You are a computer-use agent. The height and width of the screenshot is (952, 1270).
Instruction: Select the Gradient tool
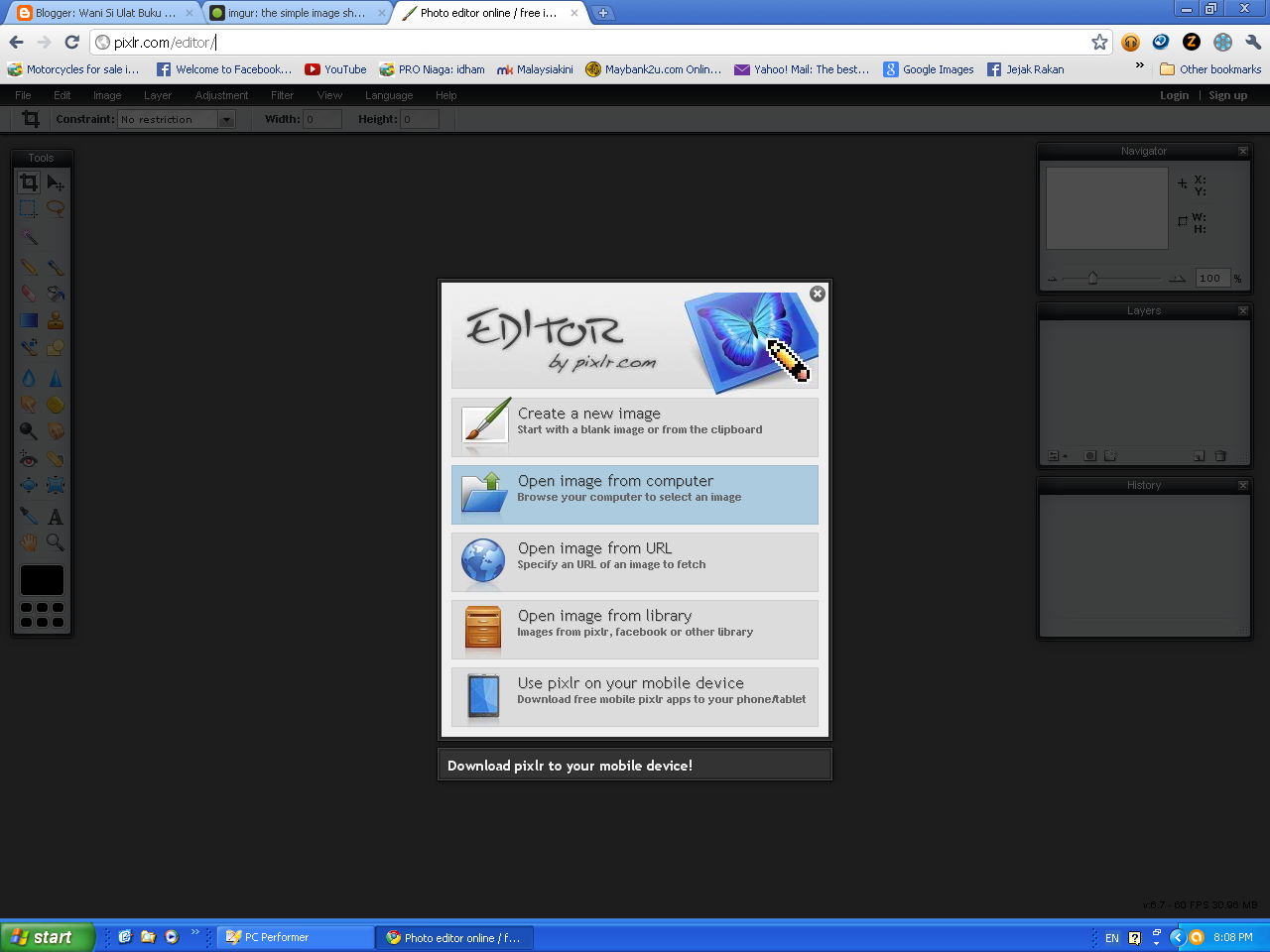pyautogui.click(x=29, y=320)
